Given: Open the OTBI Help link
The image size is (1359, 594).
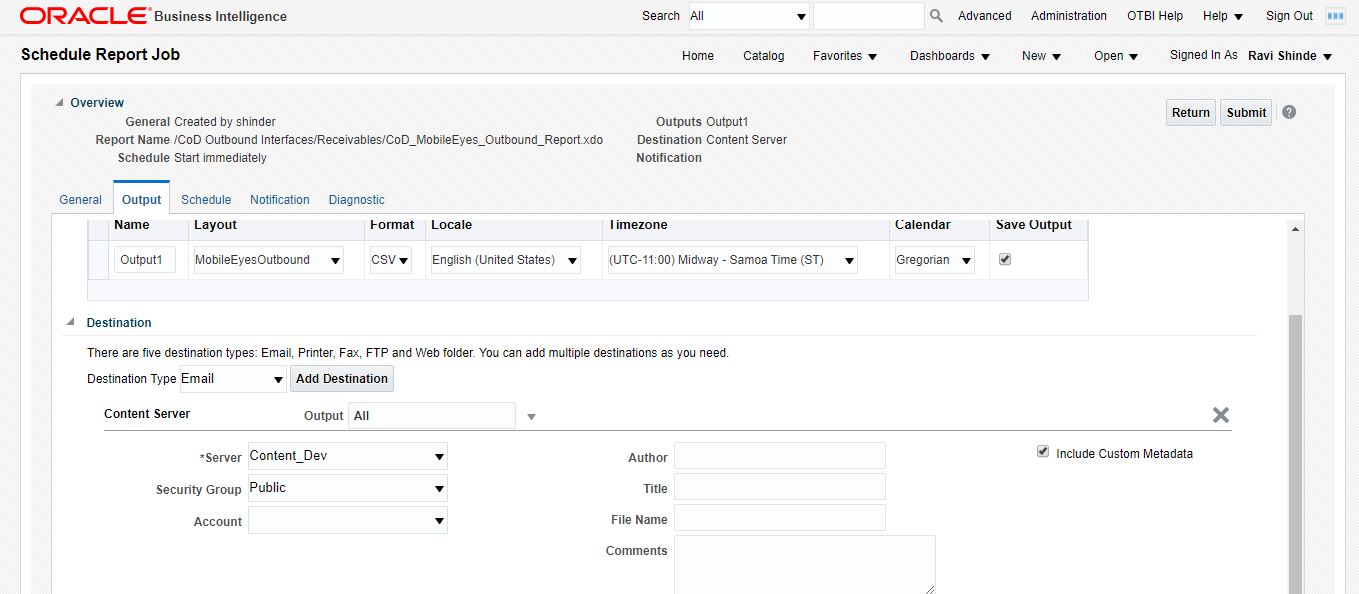Looking at the screenshot, I should pyautogui.click(x=1155, y=16).
